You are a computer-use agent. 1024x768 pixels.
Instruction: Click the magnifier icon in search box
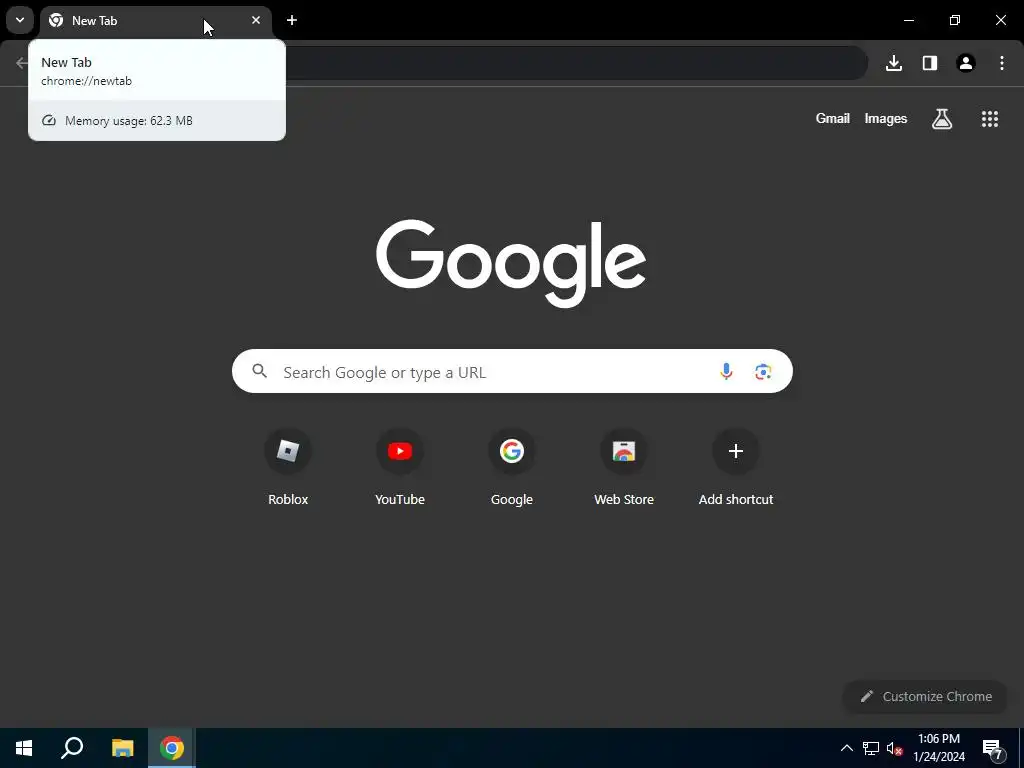coord(260,372)
